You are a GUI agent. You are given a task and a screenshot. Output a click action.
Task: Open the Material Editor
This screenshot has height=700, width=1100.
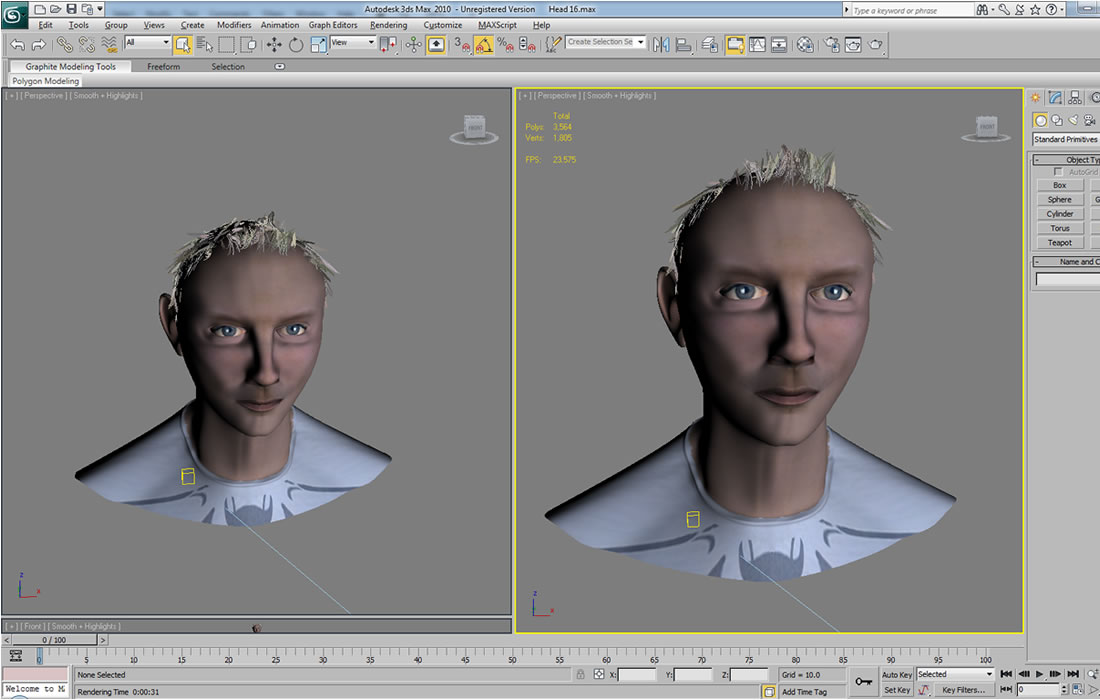805,45
